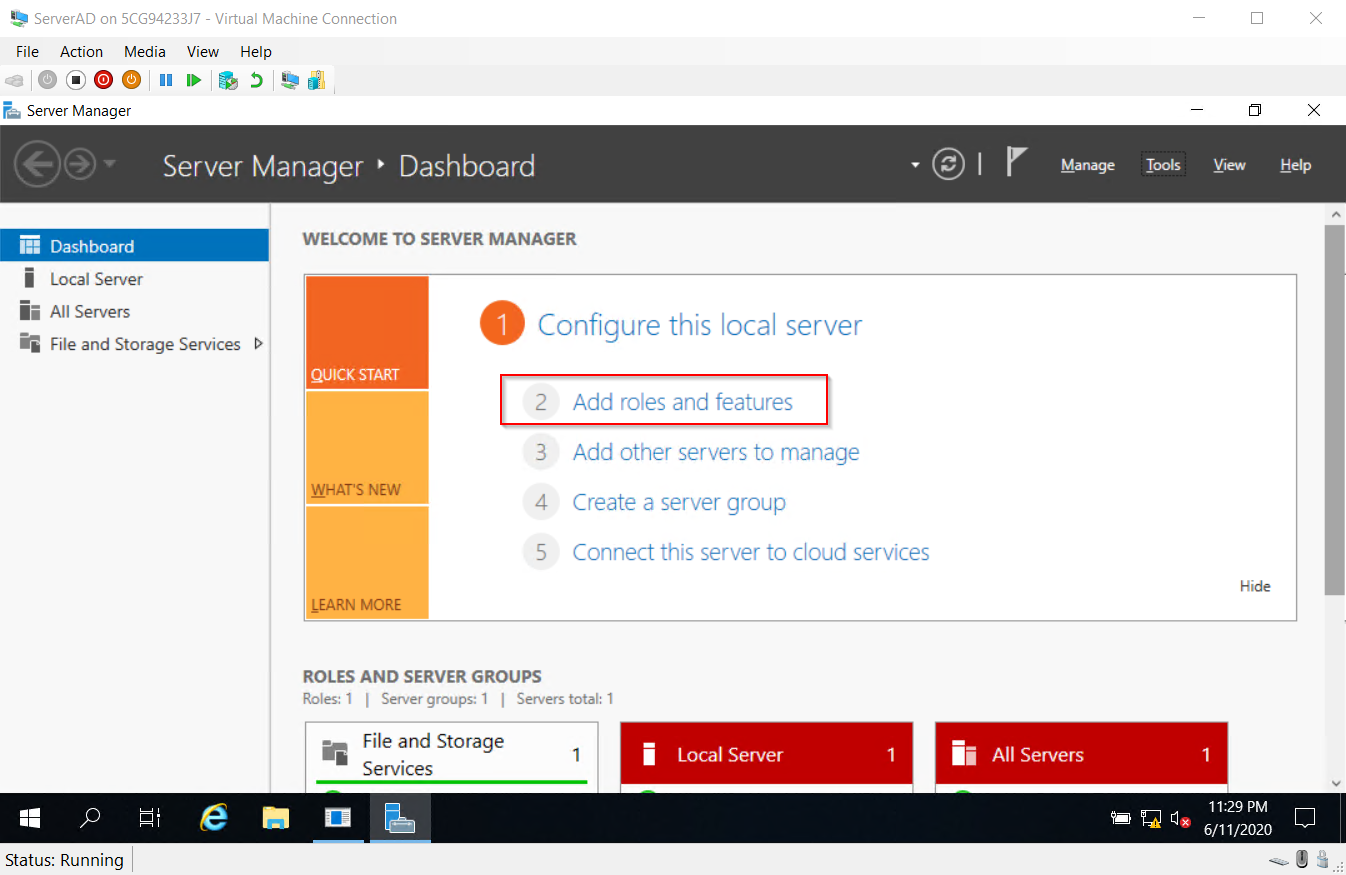Resume the VM with the green play icon

193,80
